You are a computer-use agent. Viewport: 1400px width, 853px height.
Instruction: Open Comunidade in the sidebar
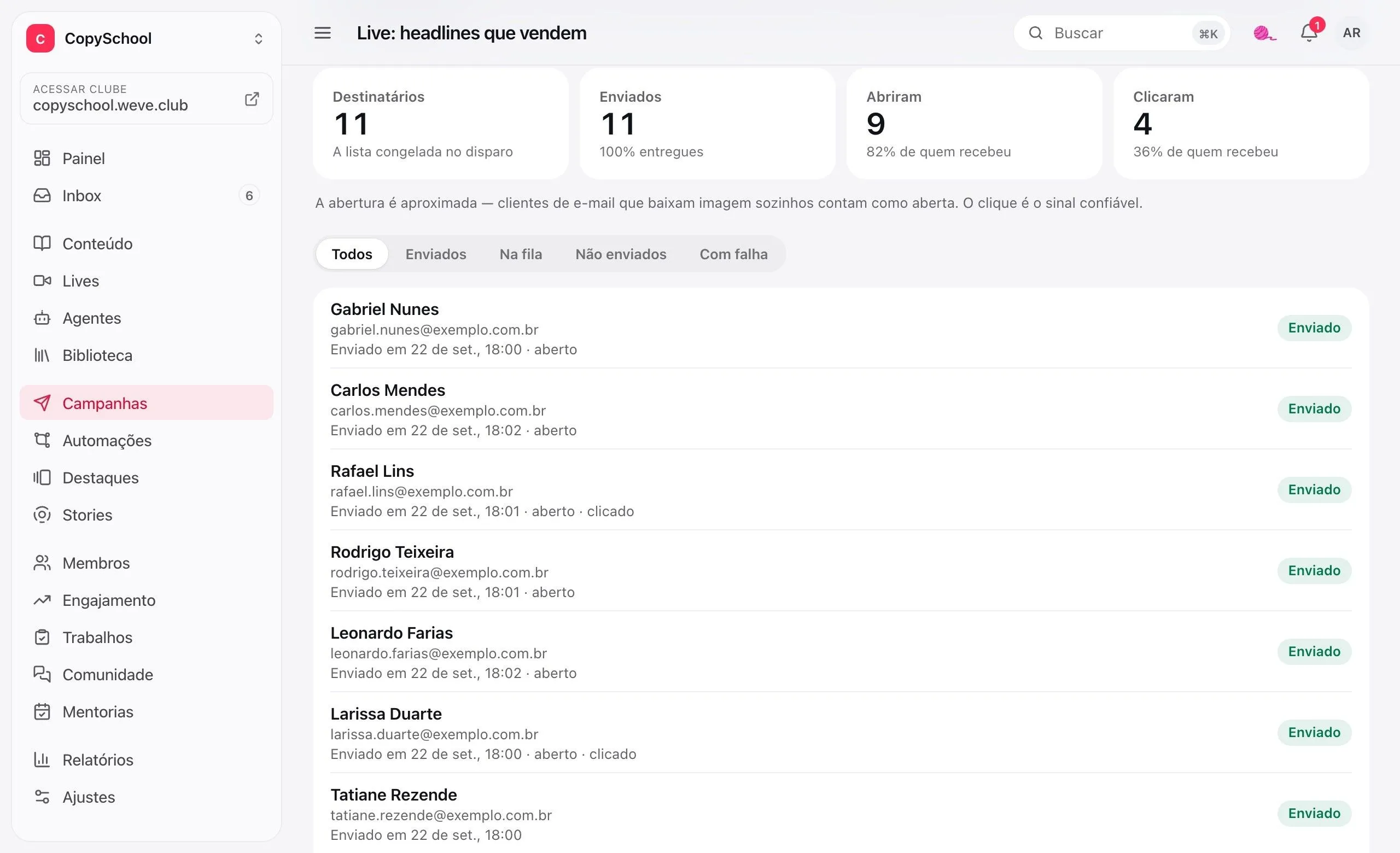pyautogui.click(x=147, y=674)
